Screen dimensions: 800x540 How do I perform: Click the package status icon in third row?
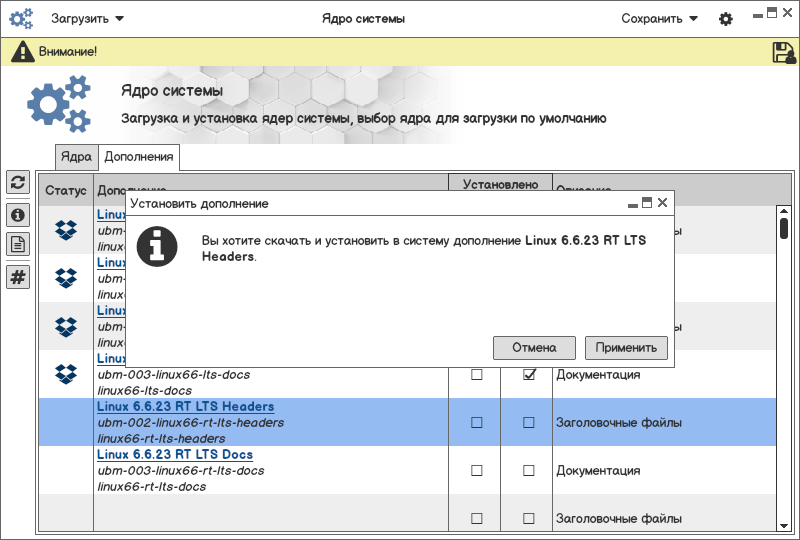[66, 326]
